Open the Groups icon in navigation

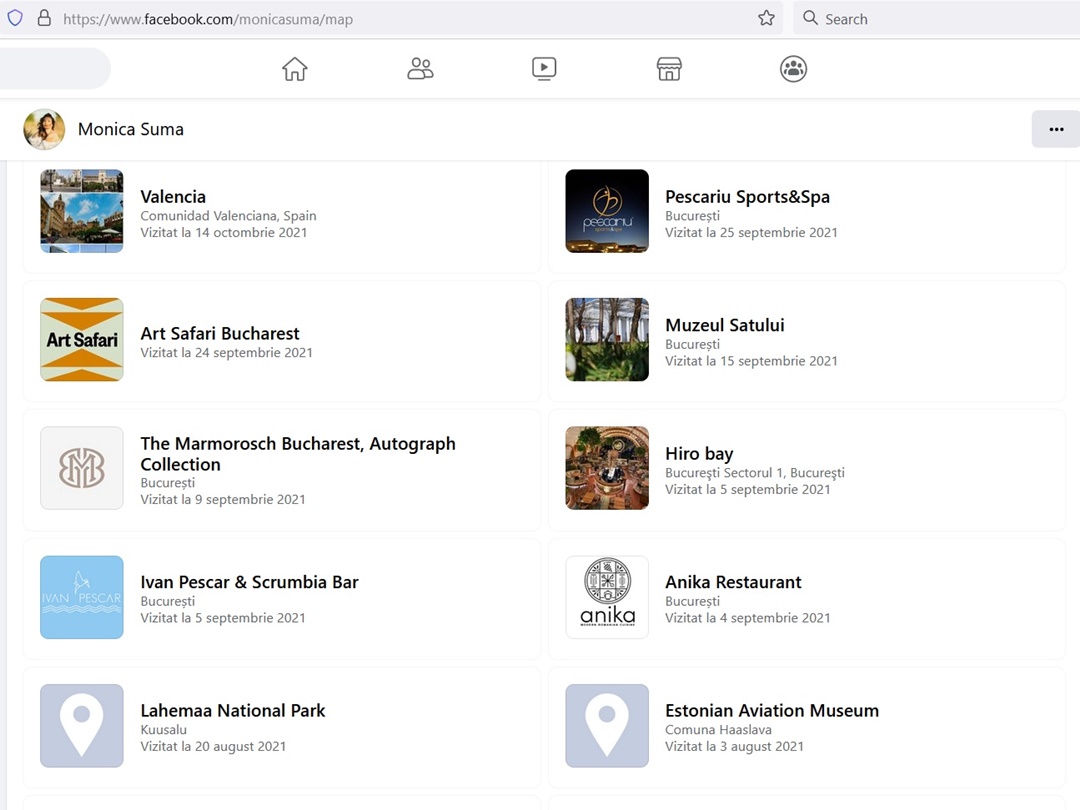click(x=793, y=69)
